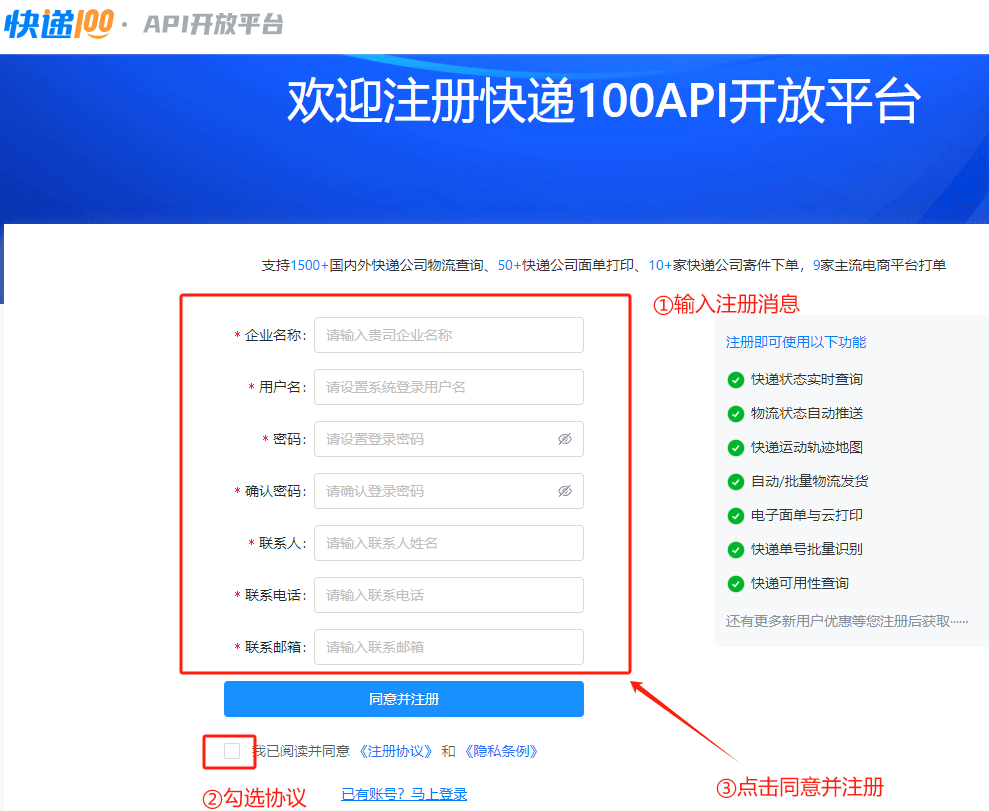Viewport: 989px width, 811px height.
Task: Click 已有账号？马上登录 link
Action: coord(404,794)
